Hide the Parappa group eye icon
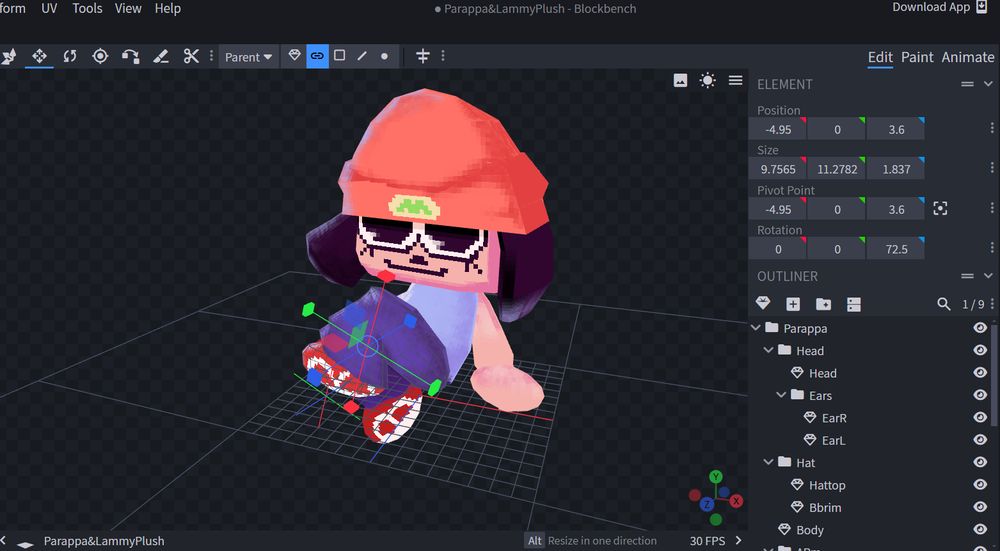This screenshot has width=1000, height=551. pyautogui.click(x=980, y=328)
